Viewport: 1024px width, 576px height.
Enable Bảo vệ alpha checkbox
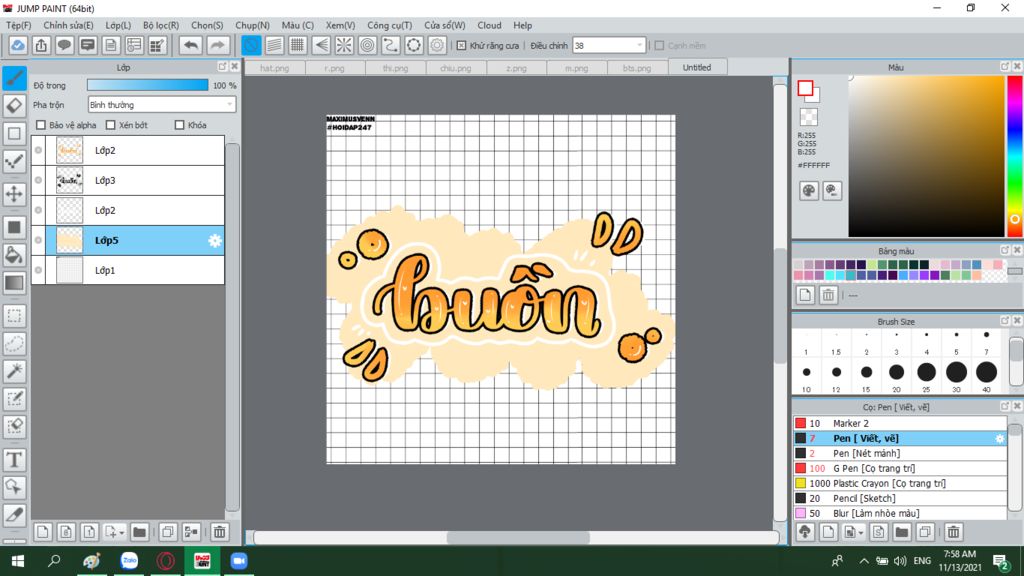pyautogui.click(x=41, y=125)
